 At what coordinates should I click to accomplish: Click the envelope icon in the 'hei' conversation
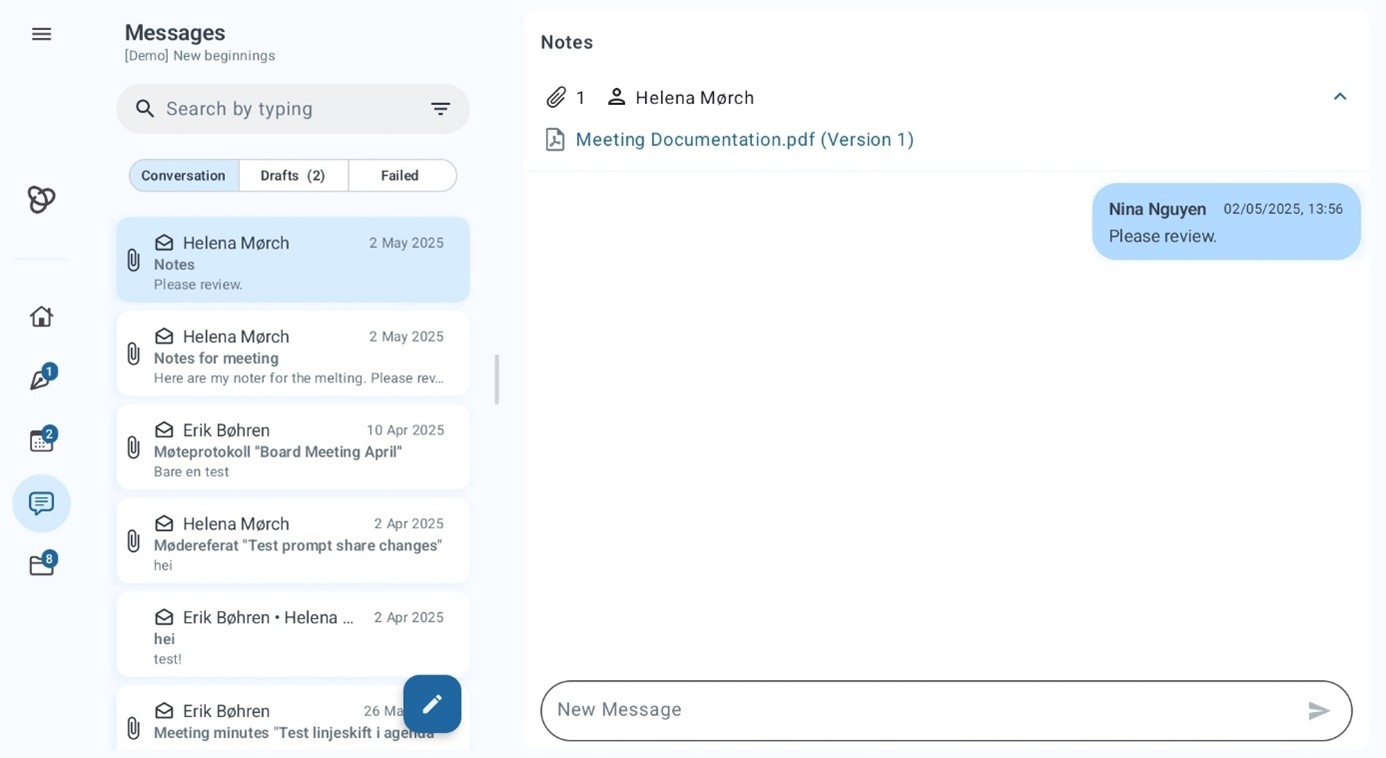point(164,617)
